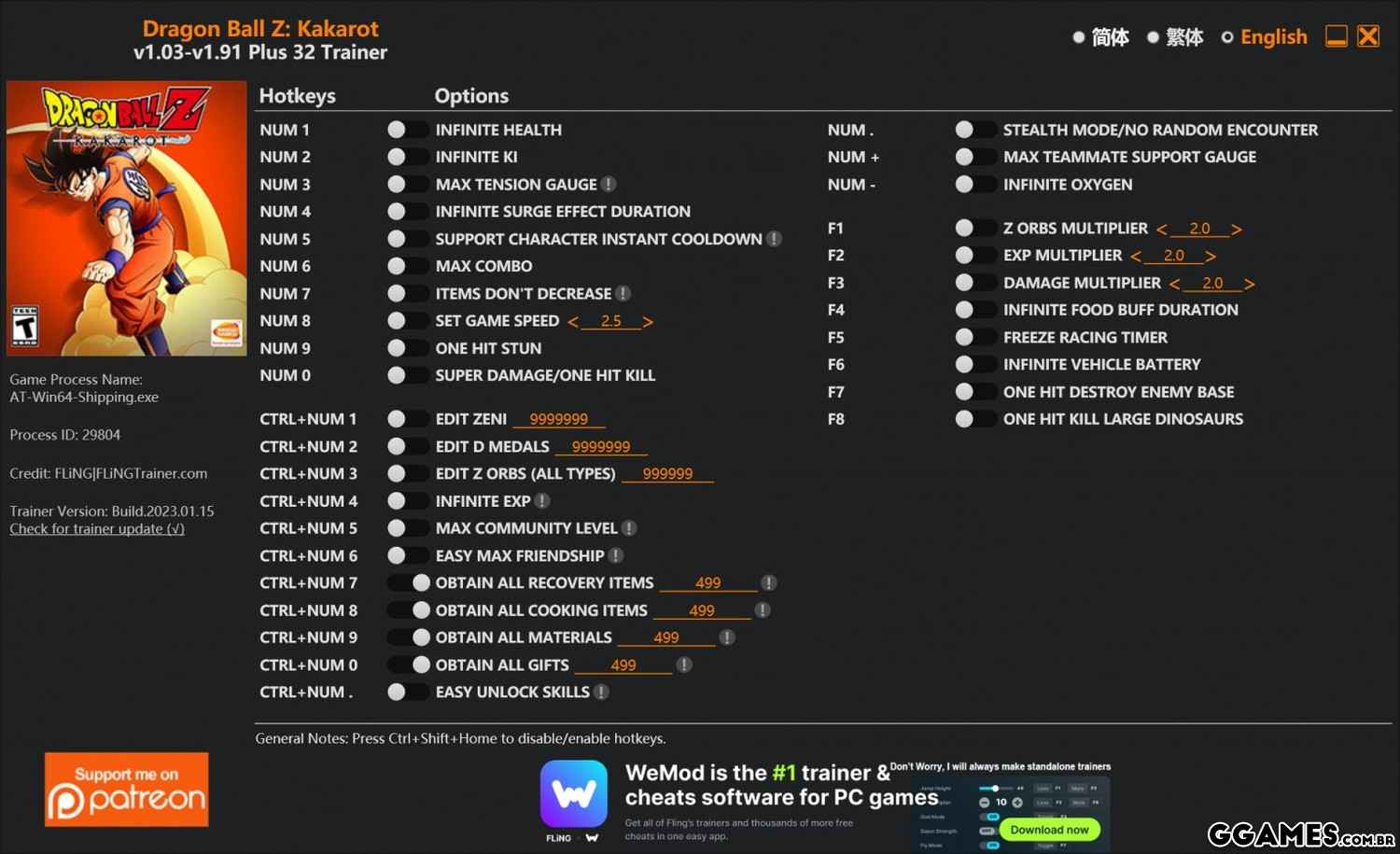Switch language to 简体 Simplified Chinese
Image resolution: width=1400 pixels, height=854 pixels.
[1100, 37]
